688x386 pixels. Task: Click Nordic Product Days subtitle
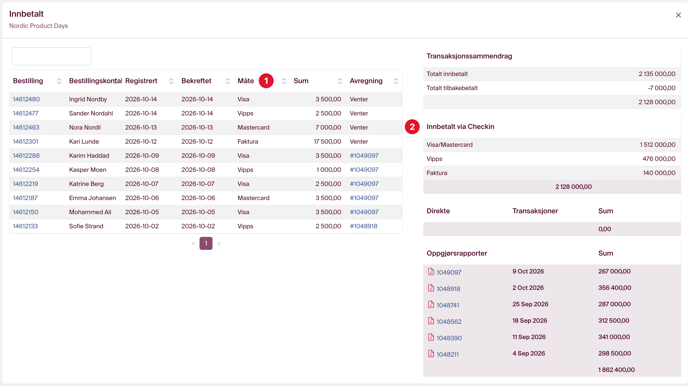coord(39,26)
